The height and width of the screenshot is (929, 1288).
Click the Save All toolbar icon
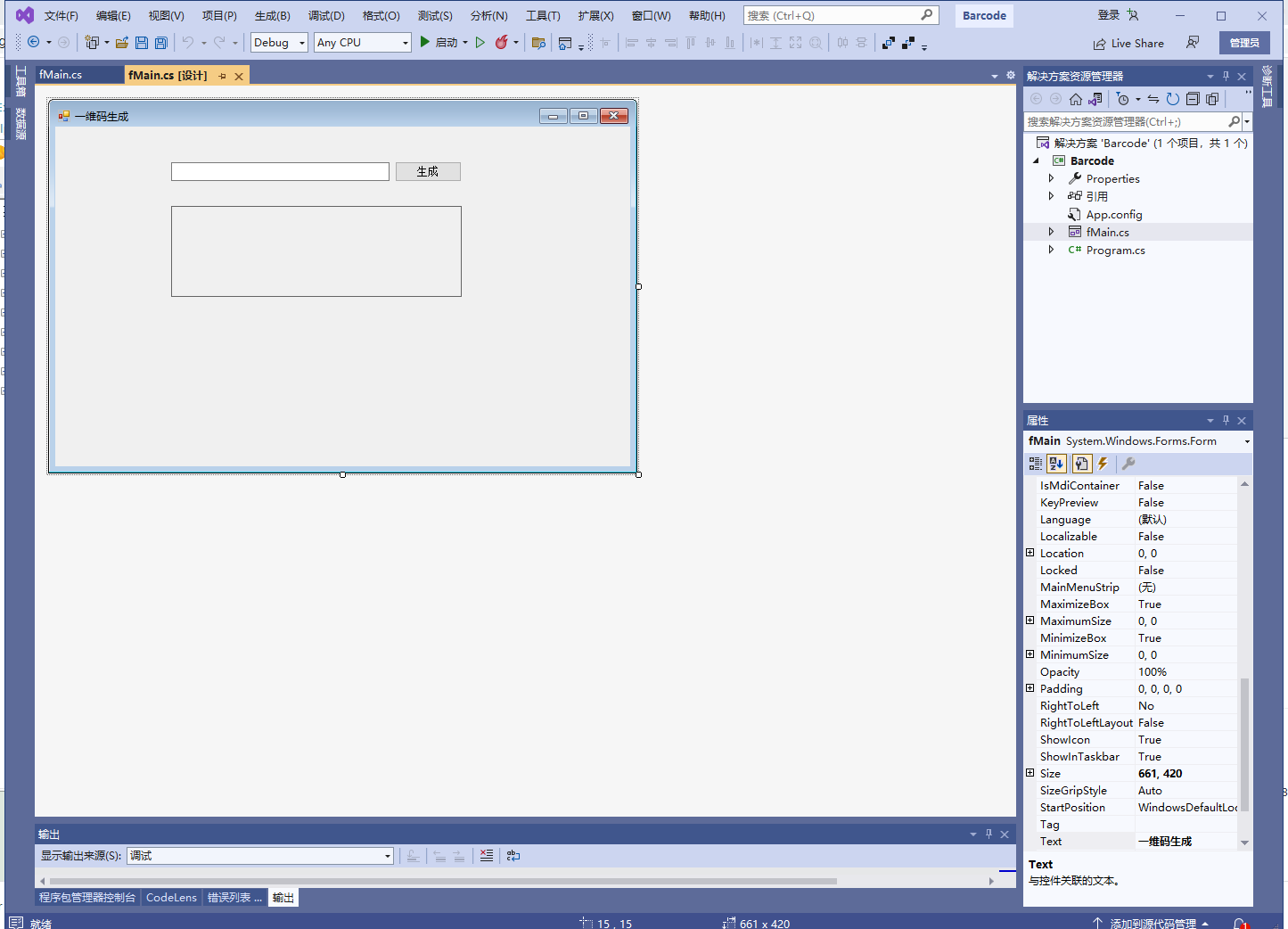(x=161, y=43)
